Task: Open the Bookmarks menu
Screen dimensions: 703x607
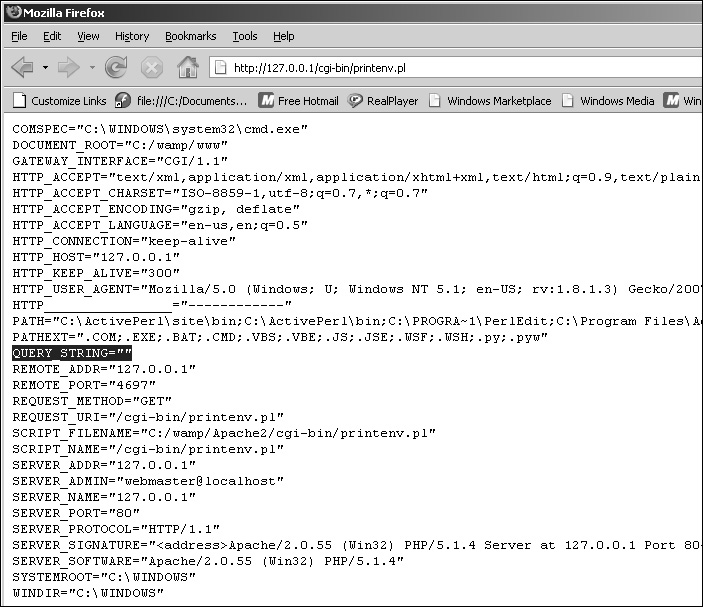Action: pos(190,36)
